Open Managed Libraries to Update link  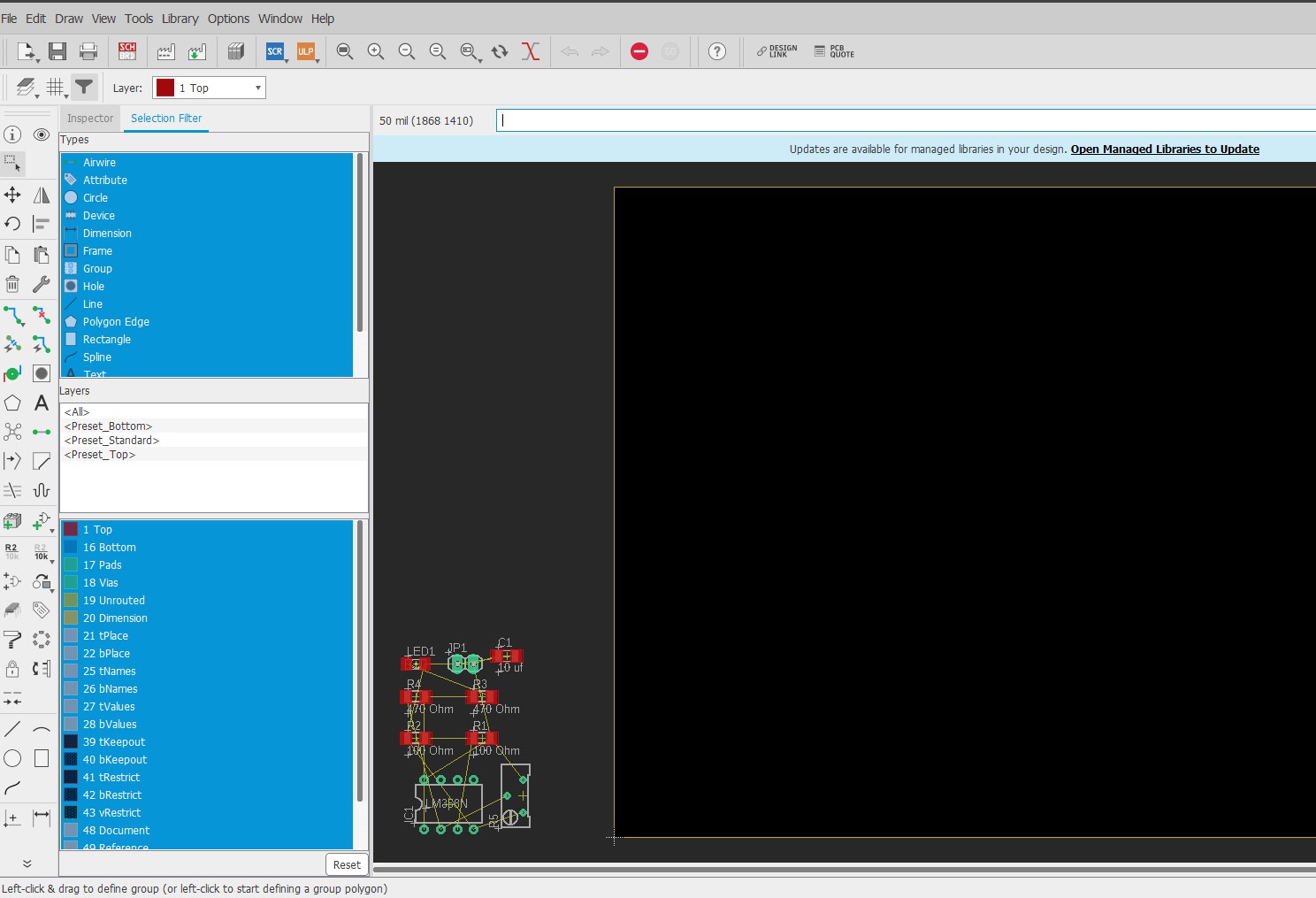click(1165, 150)
